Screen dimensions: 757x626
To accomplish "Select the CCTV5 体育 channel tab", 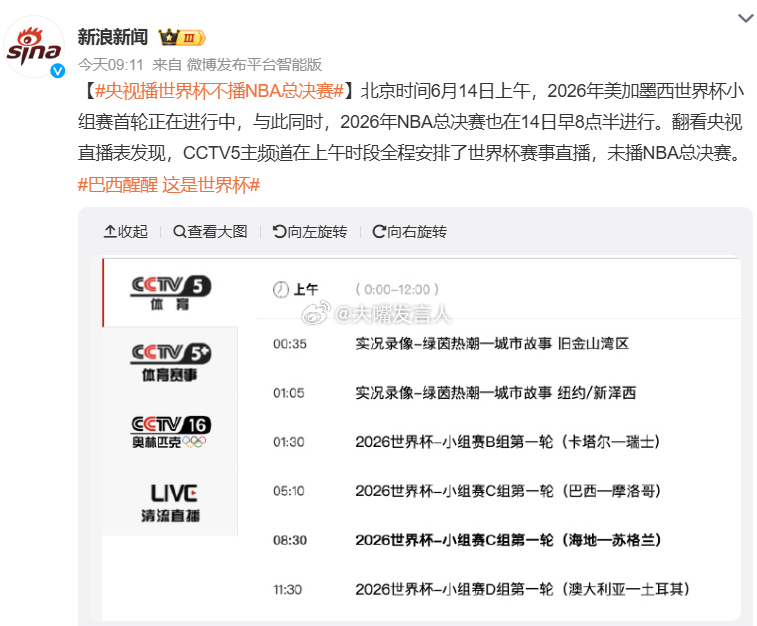I will tap(170, 293).
